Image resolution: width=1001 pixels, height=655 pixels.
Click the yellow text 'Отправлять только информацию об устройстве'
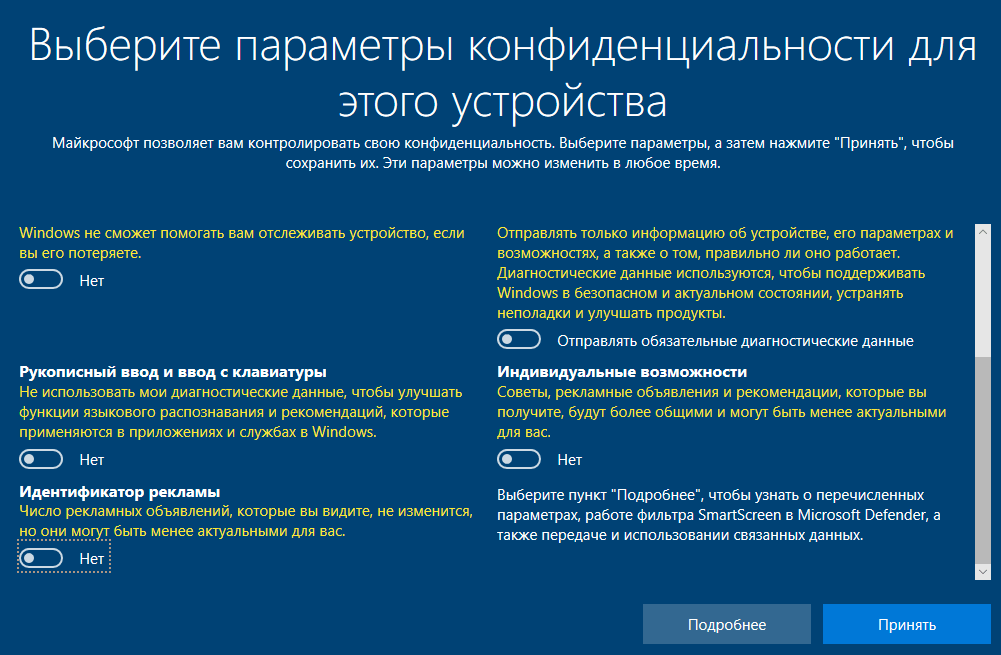click(x=725, y=273)
